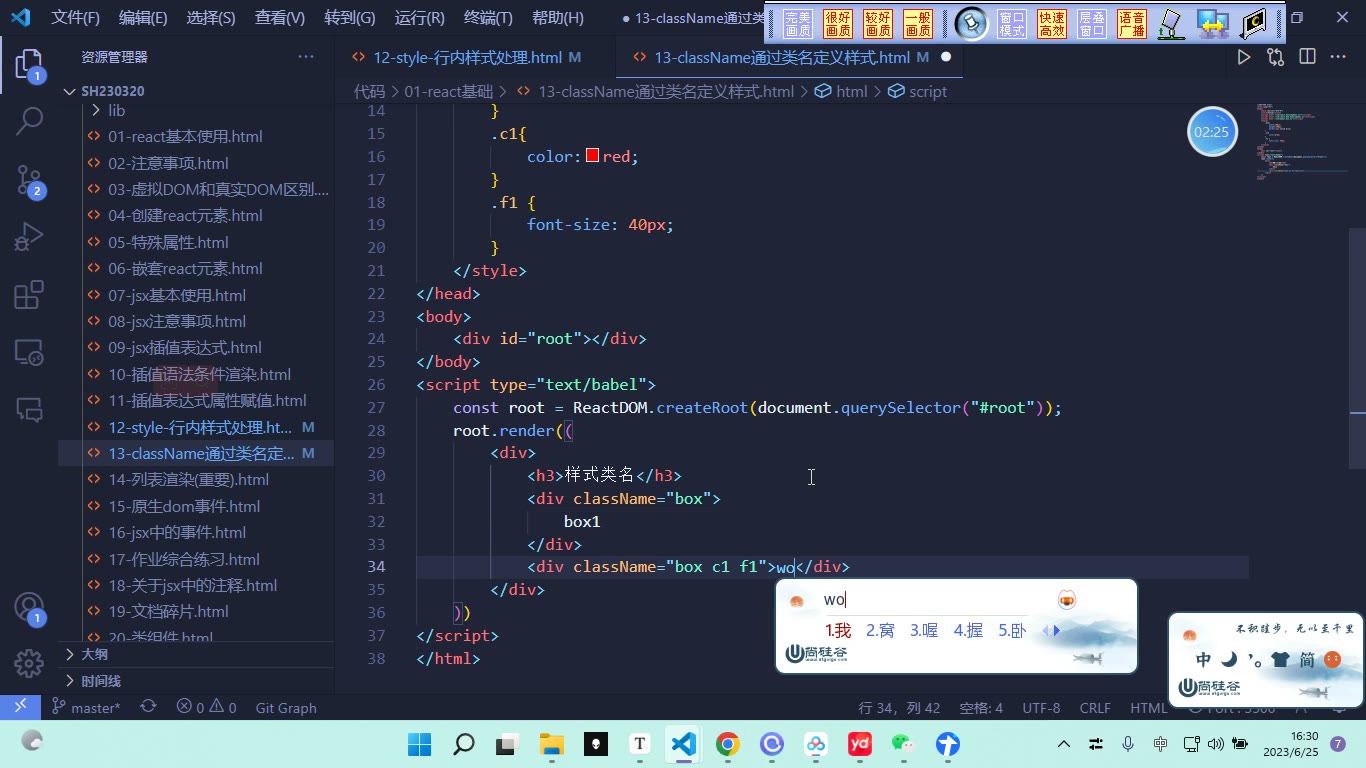Toggle simplified/traditional 简 on IME bar
This screenshot has height=768, width=1366.
point(1306,660)
